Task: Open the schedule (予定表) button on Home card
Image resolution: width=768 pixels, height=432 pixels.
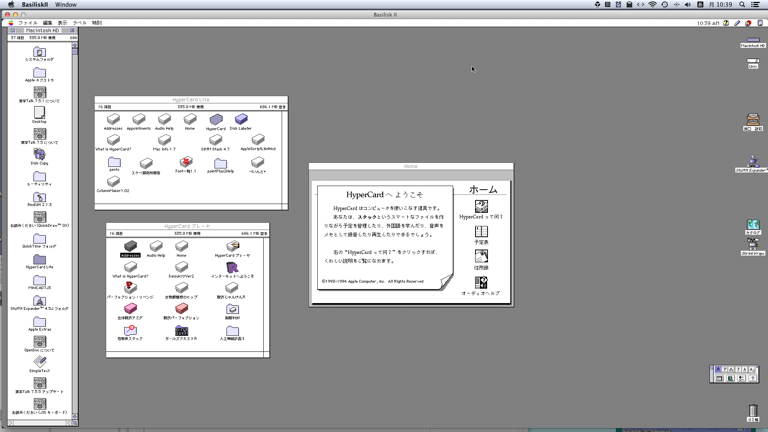Action: coord(481,232)
